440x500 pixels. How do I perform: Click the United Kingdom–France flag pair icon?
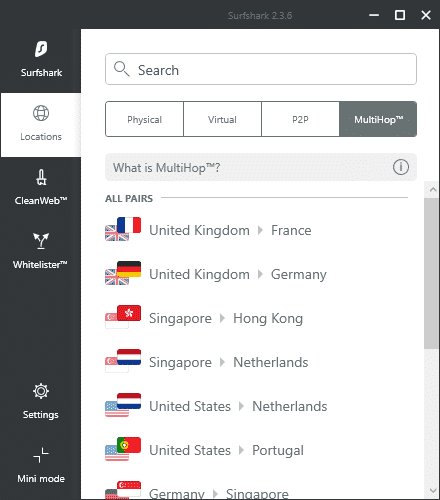(123, 229)
